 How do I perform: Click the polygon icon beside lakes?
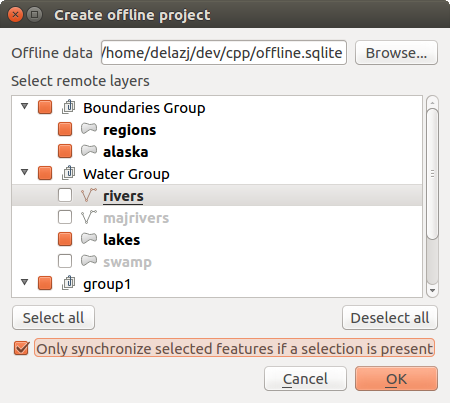pyautogui.click(x=89, y=239)
